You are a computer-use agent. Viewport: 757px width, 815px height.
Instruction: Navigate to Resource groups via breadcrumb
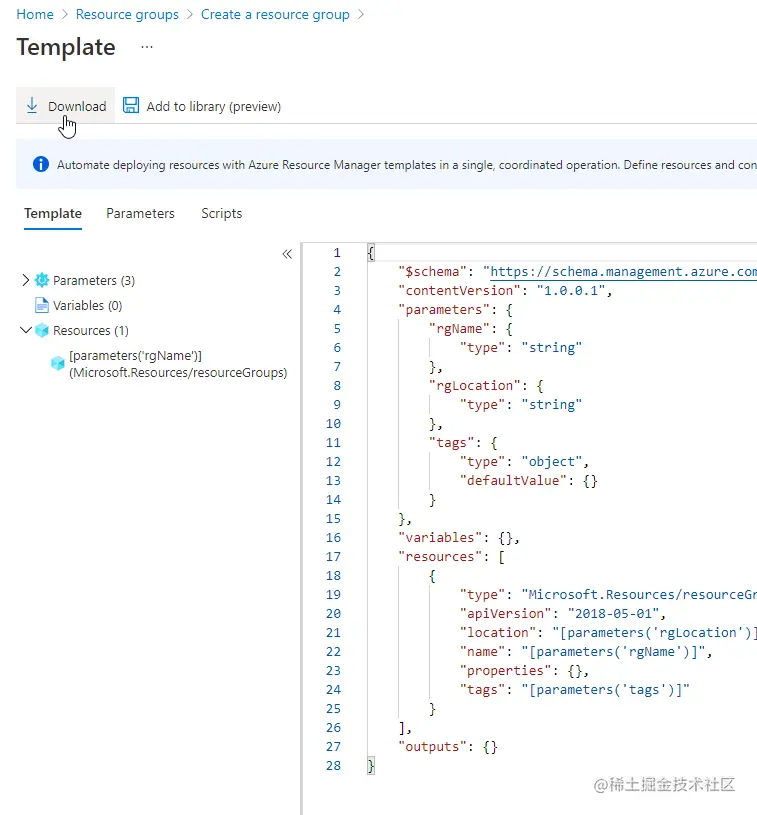(x=127, y=14)
